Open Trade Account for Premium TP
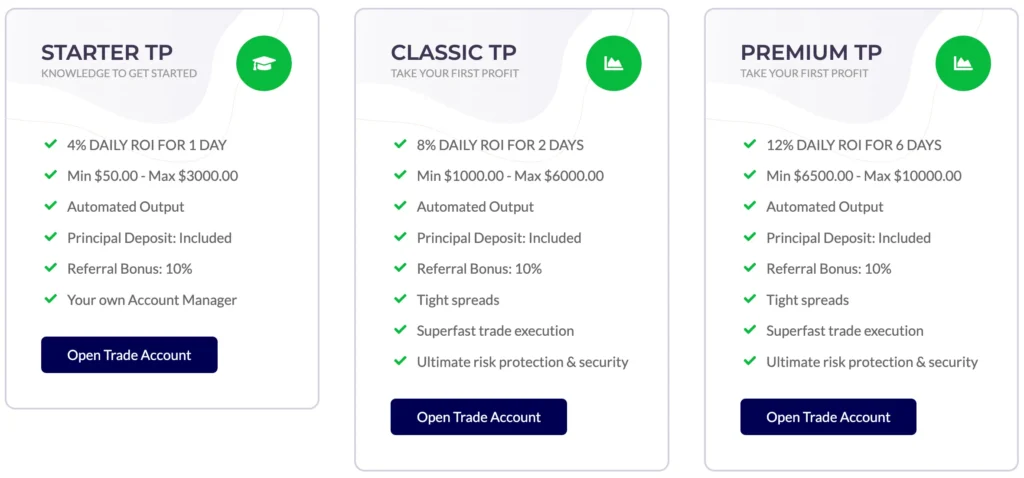The height and width of the screenshot is (478, 1024). click(828, 417)
